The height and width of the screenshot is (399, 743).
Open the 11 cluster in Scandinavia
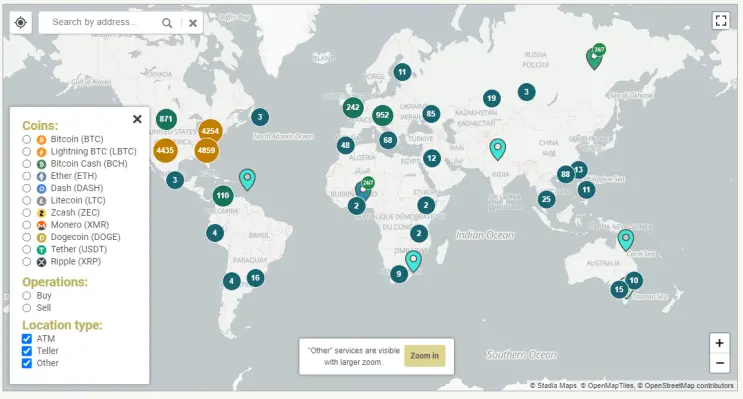402,72
